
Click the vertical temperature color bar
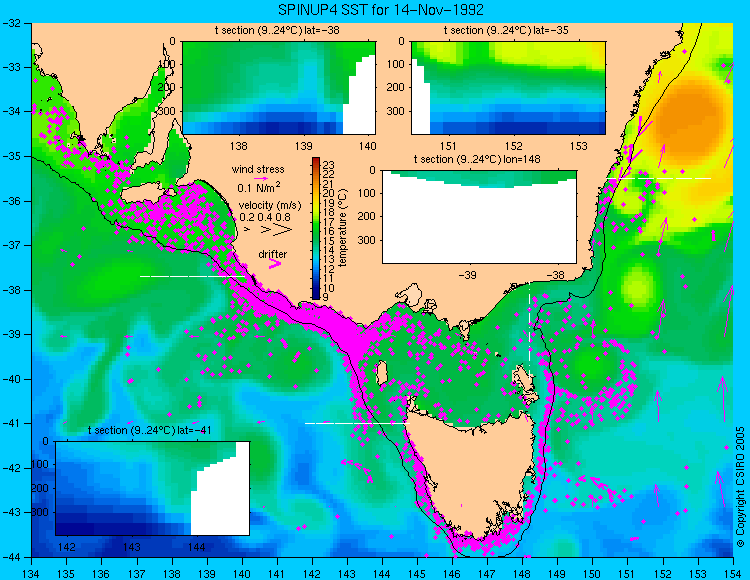click(x=316, y=228)
